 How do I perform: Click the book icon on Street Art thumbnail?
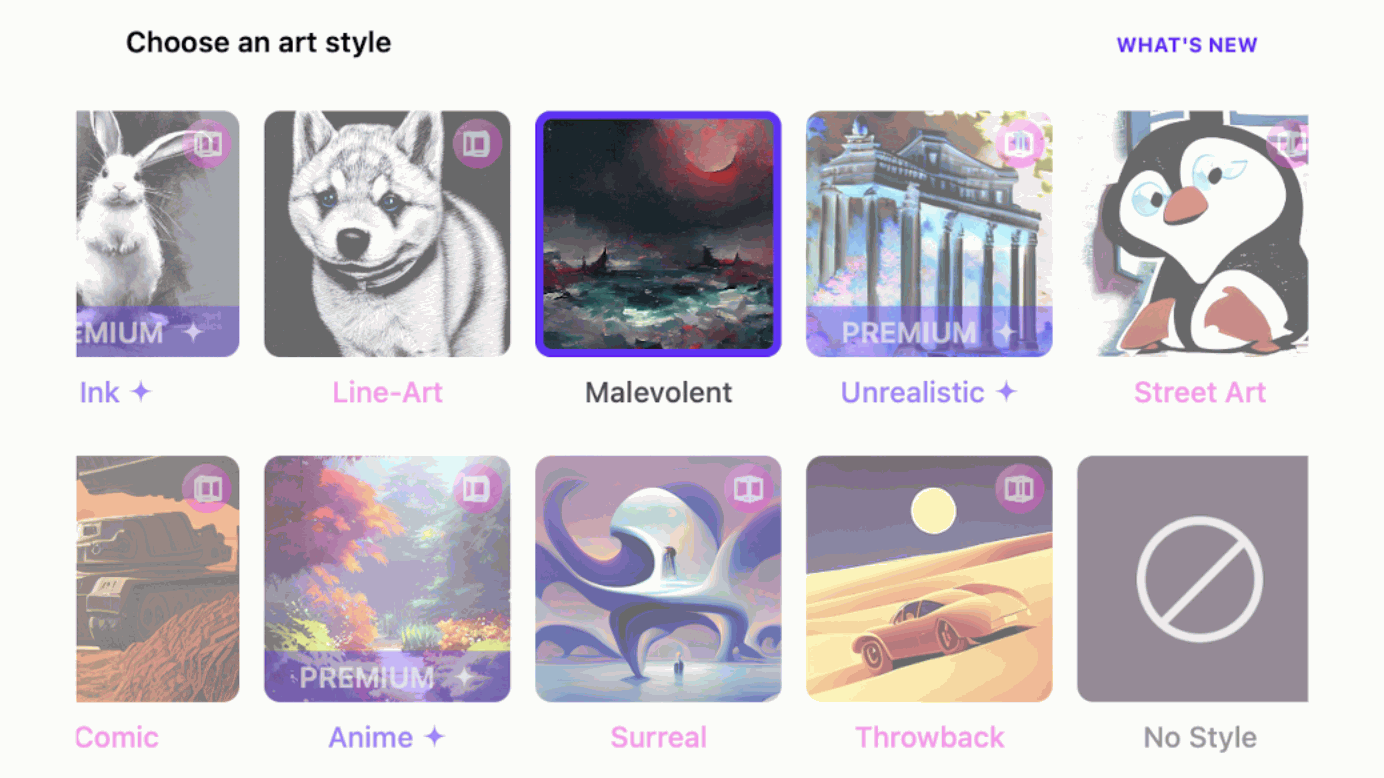click(1288, 144)
